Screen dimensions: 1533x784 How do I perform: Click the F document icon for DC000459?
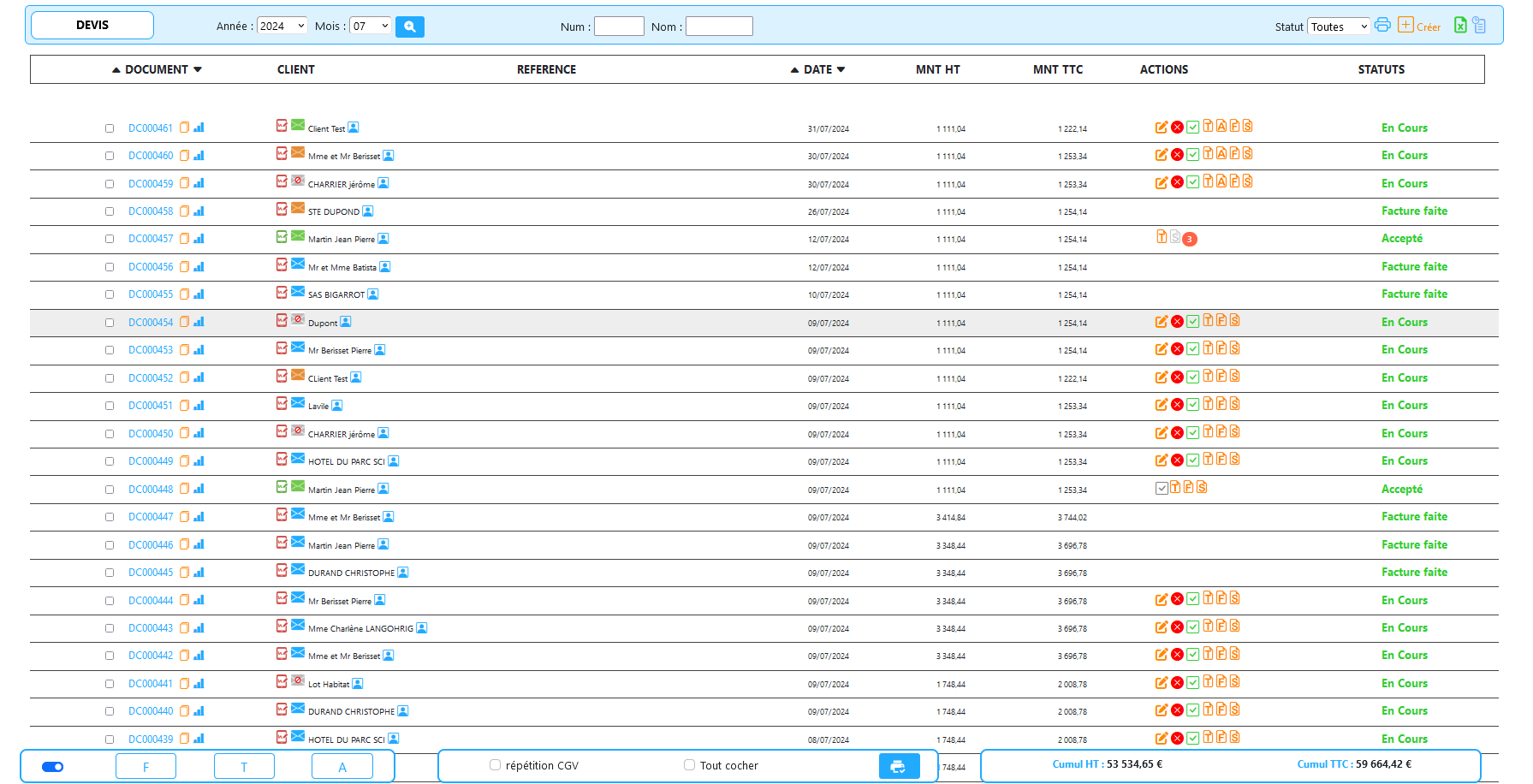tap(1234, 181)
